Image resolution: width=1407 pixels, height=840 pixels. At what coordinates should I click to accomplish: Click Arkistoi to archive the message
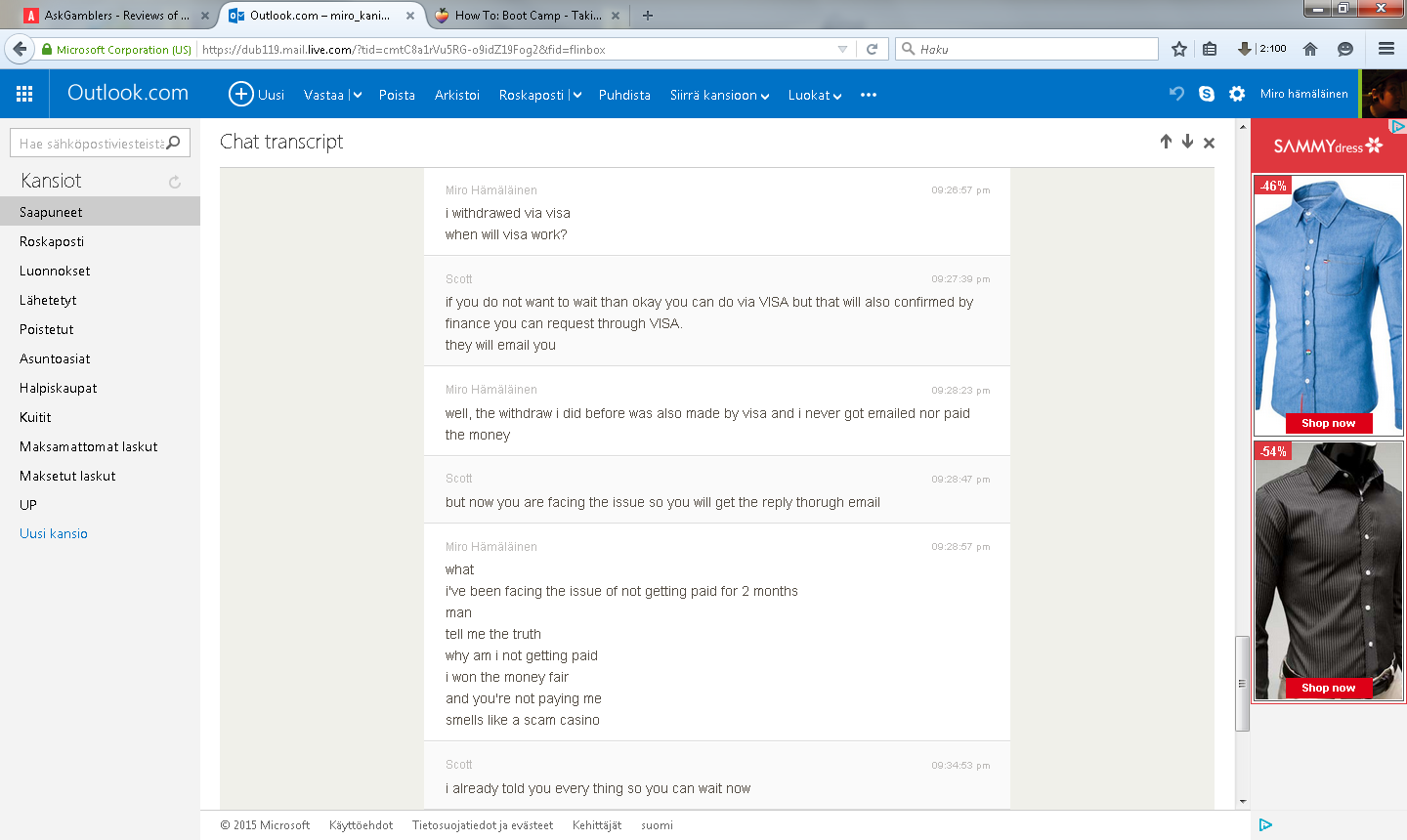(x=457, y=95)
